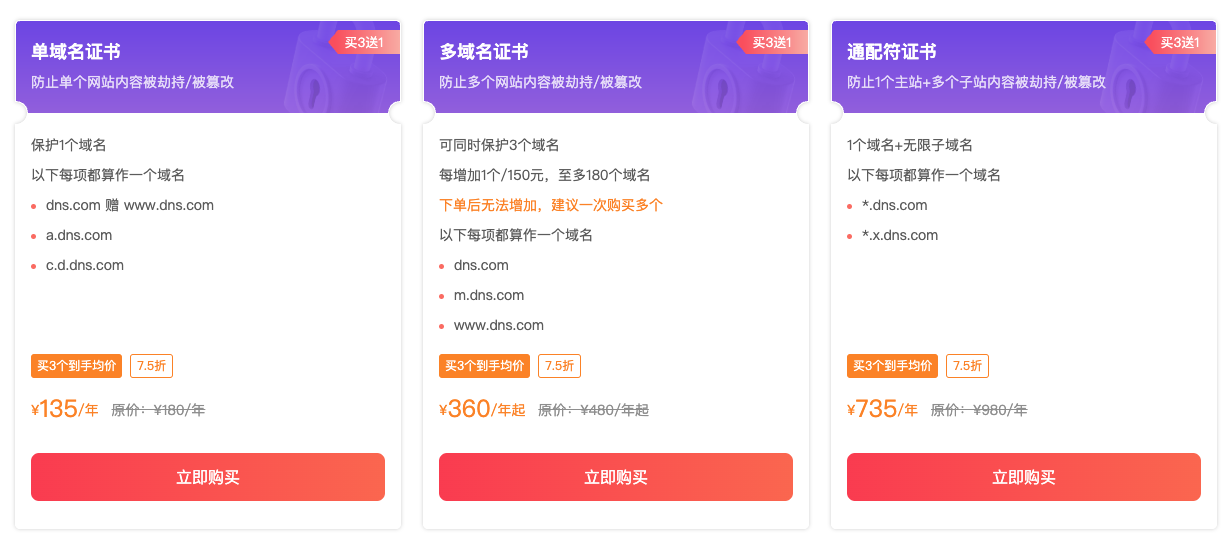Click 买3个到手均价 tag on 单域名证书 card
The image size is (1230, 544).
point(77,366)
